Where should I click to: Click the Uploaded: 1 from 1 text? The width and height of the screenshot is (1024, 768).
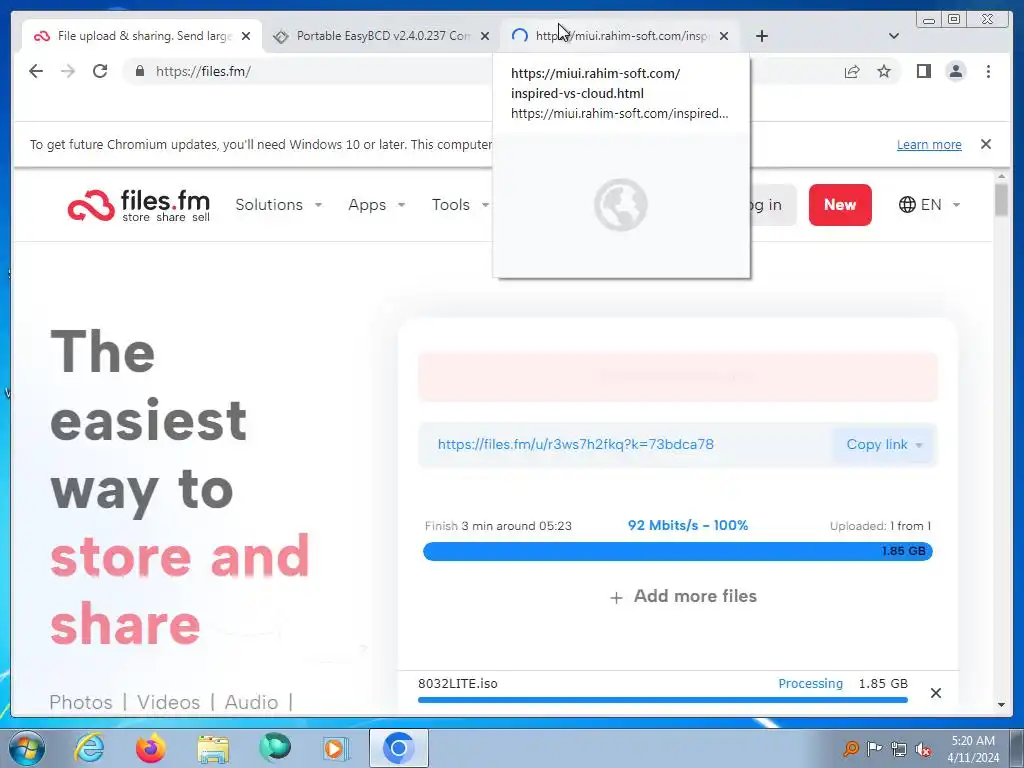pyautogui.click(x=880, y=526)
